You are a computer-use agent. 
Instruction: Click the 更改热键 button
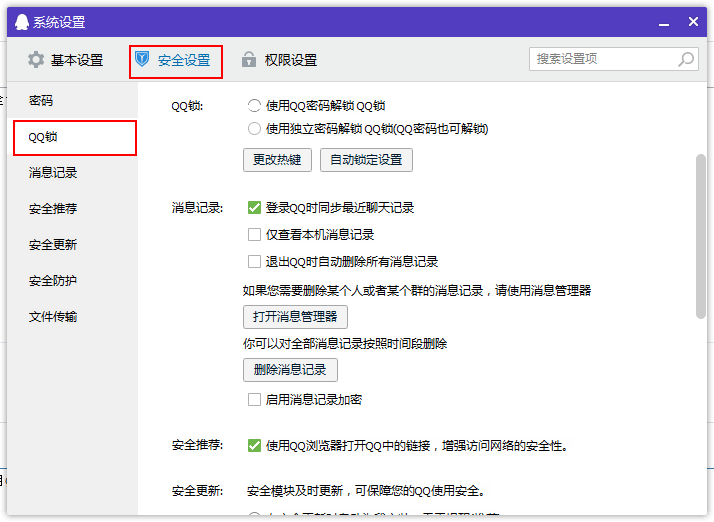pos(277,160)
